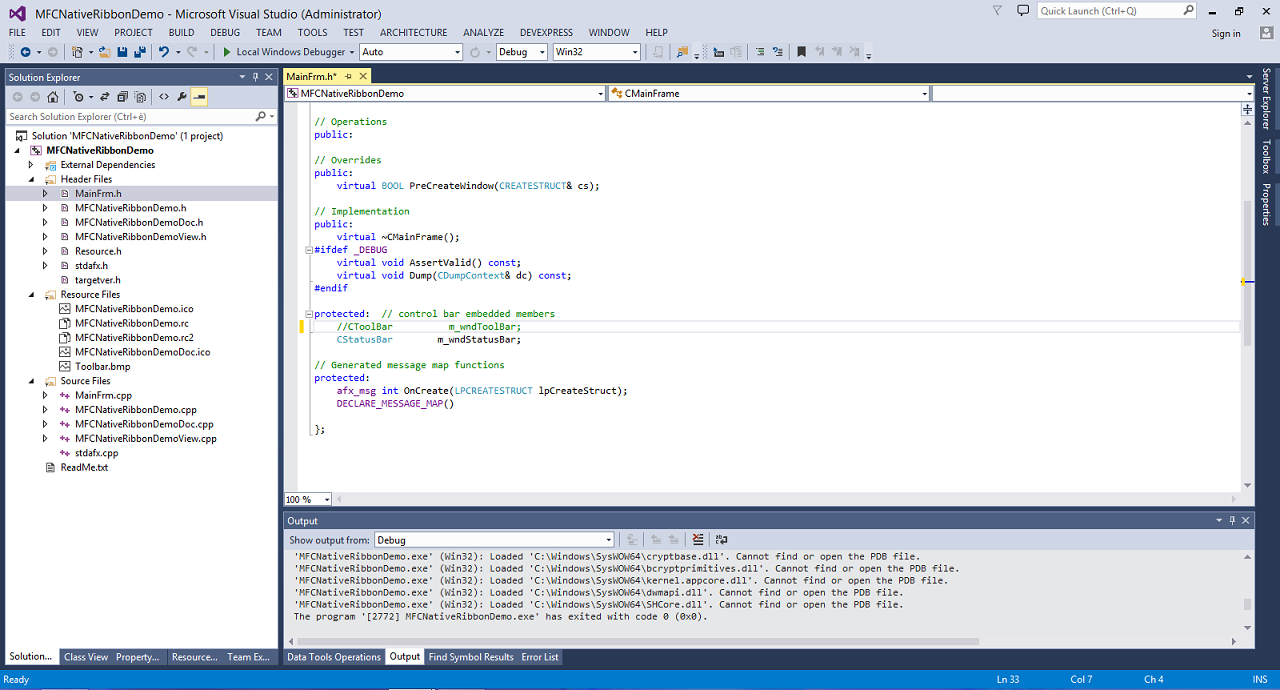1280x690 pixels.
Task: Toggle Show All Files in Solution Explorer
Action: [x=139, y=97]
